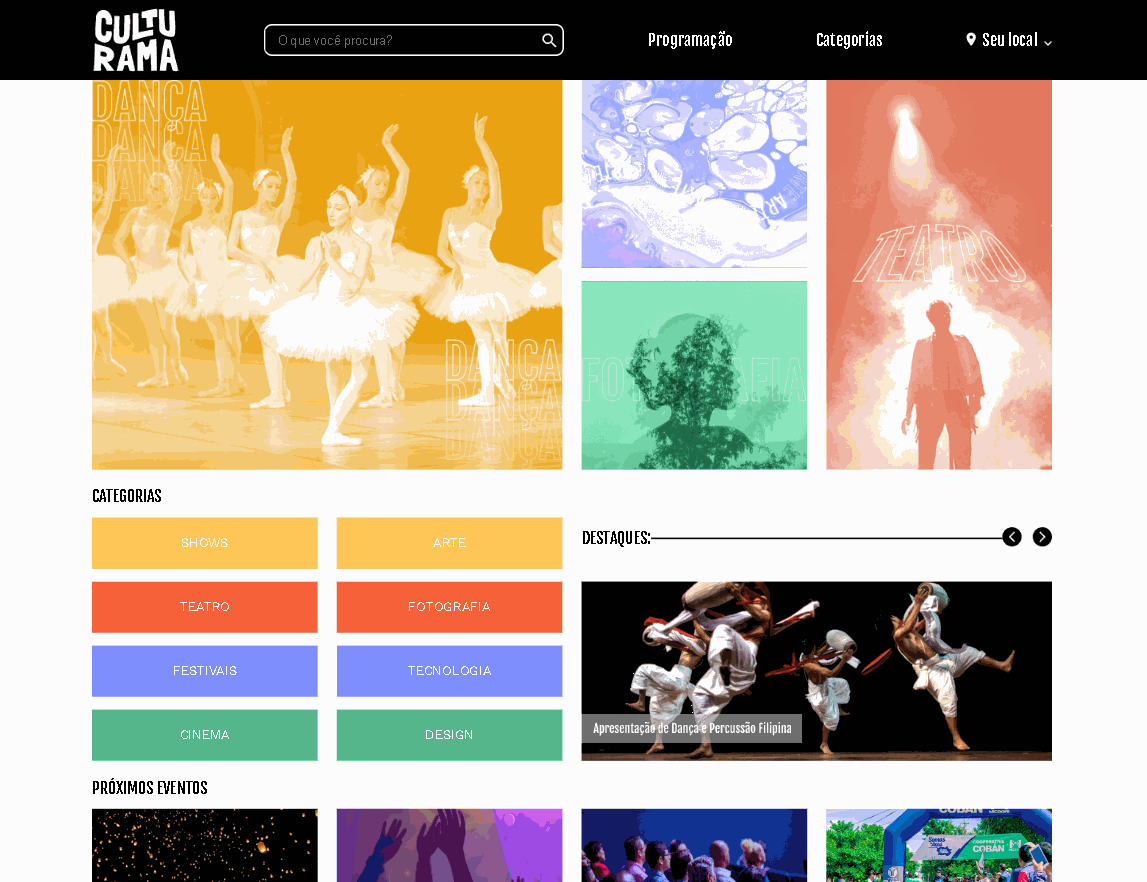Click the location pin icon

971,39
